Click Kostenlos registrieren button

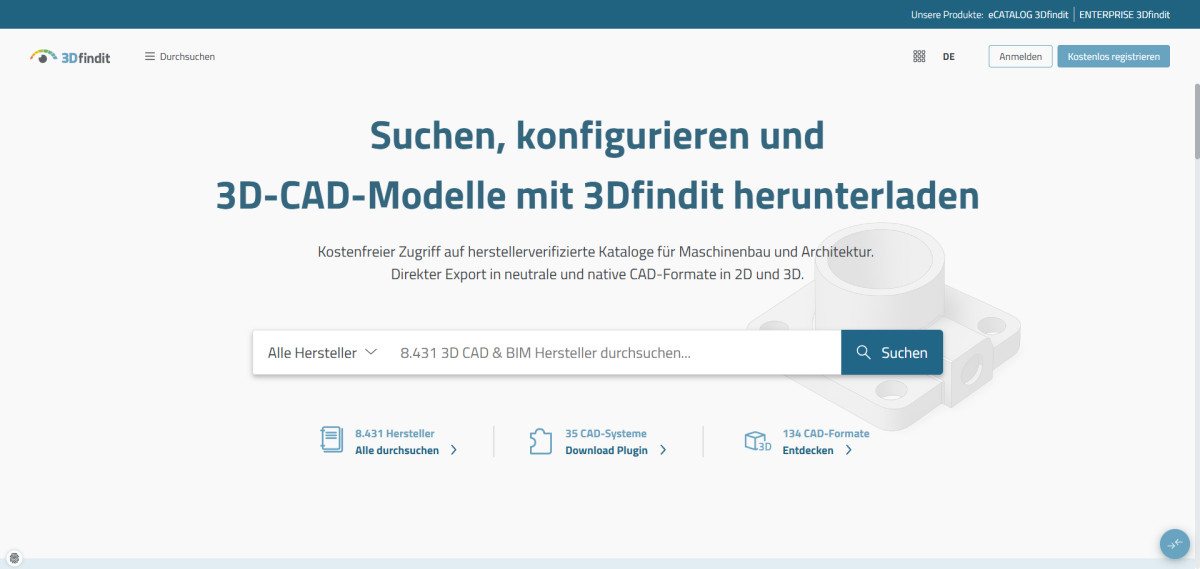click(1113, 57)
